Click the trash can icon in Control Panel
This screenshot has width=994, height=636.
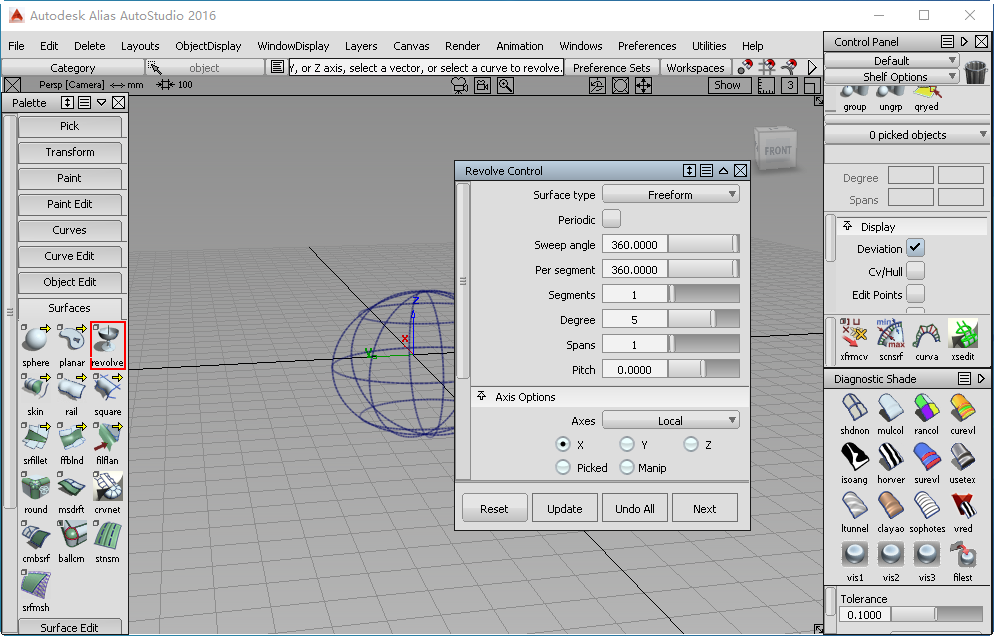point(976,71)
